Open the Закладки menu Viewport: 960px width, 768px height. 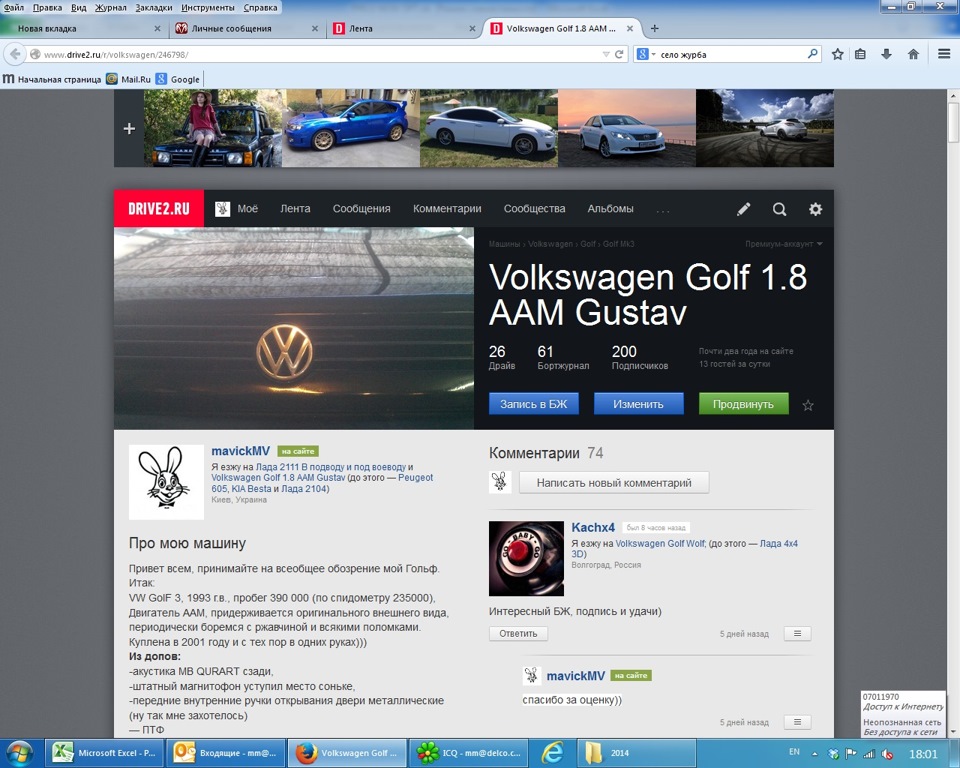[x=154, y=7]
